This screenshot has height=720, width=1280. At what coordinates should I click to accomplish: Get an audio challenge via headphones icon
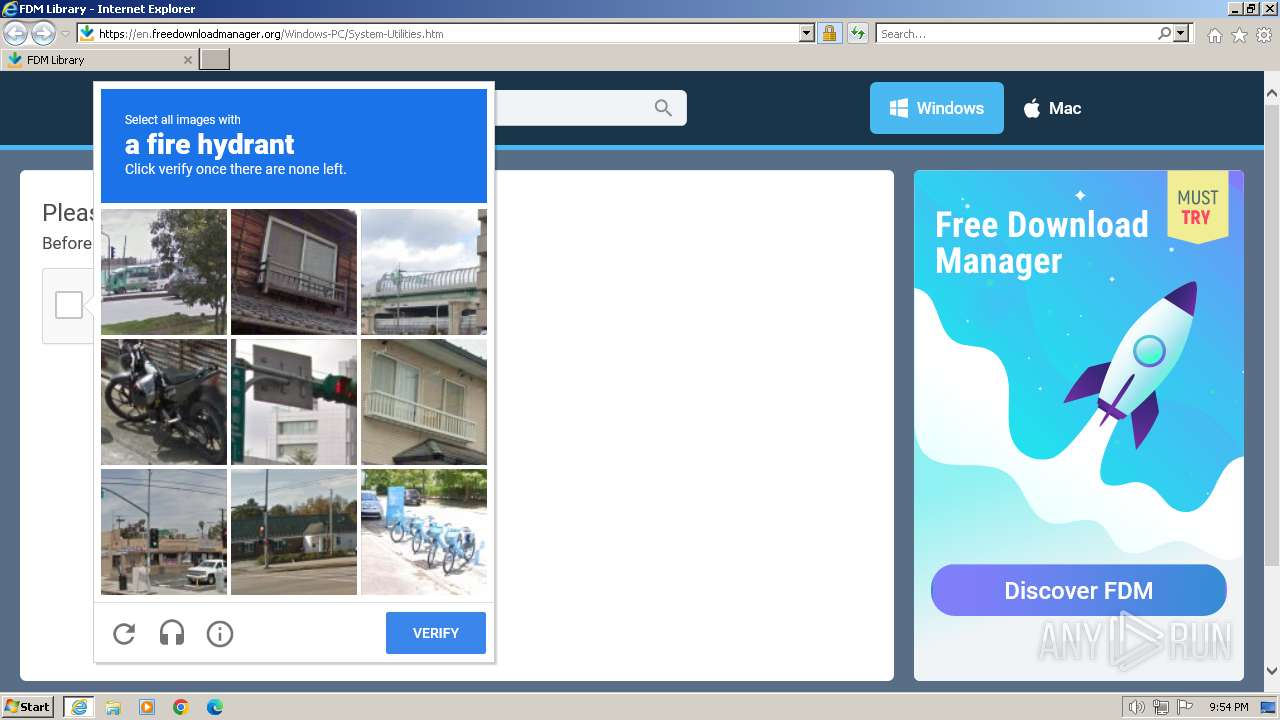tap(172, 633)
